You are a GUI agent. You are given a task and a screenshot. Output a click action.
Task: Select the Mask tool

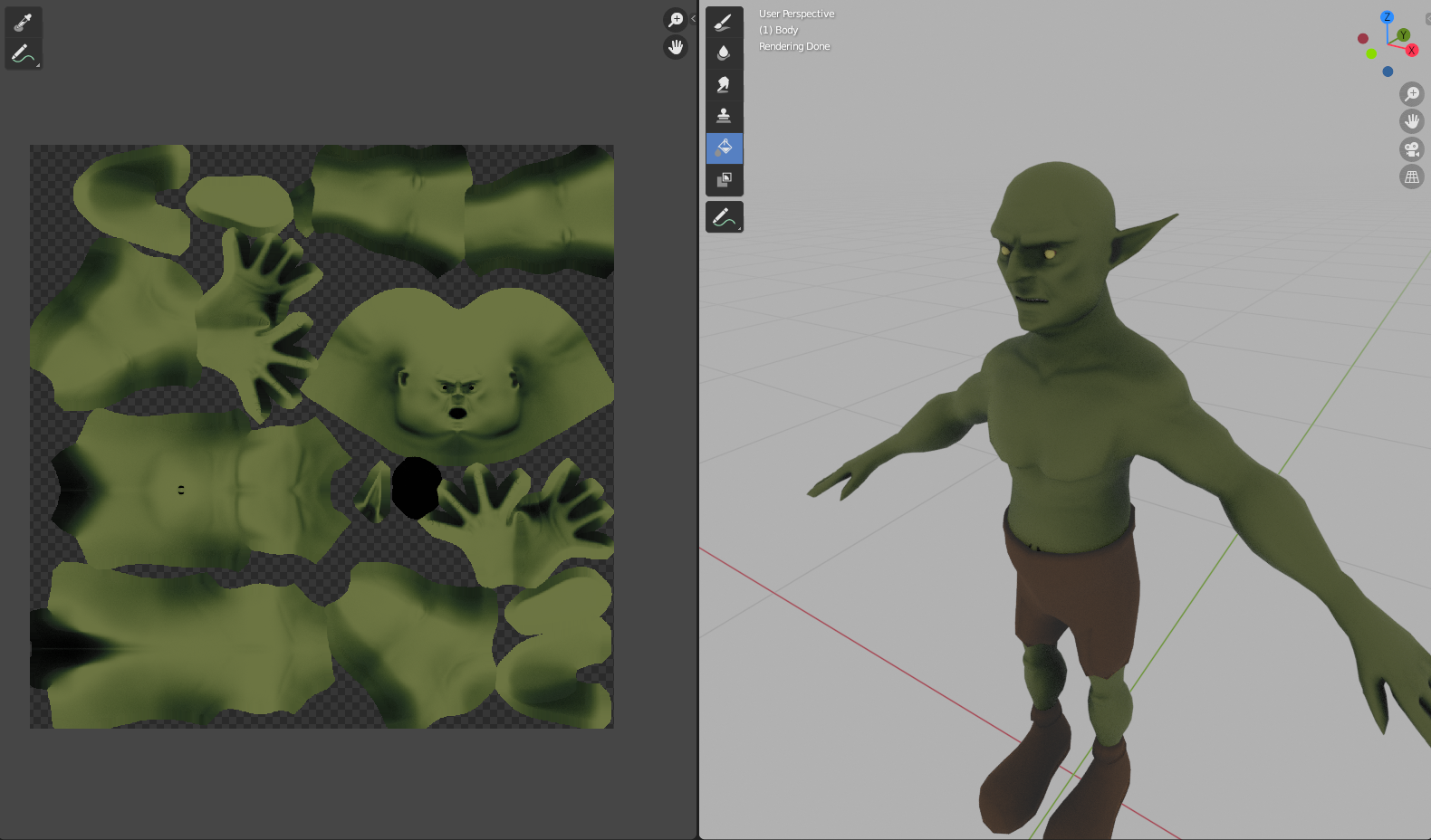point(724,180)
